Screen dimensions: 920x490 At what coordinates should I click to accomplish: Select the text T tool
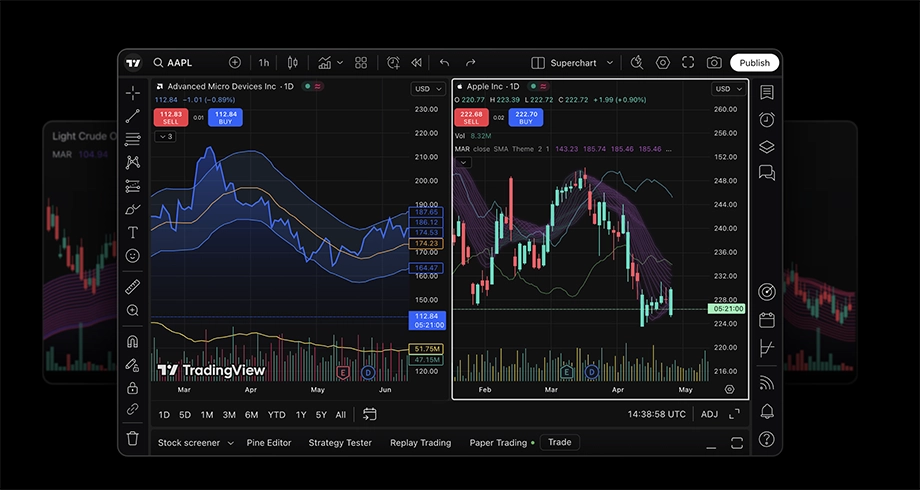coord(133,233)
